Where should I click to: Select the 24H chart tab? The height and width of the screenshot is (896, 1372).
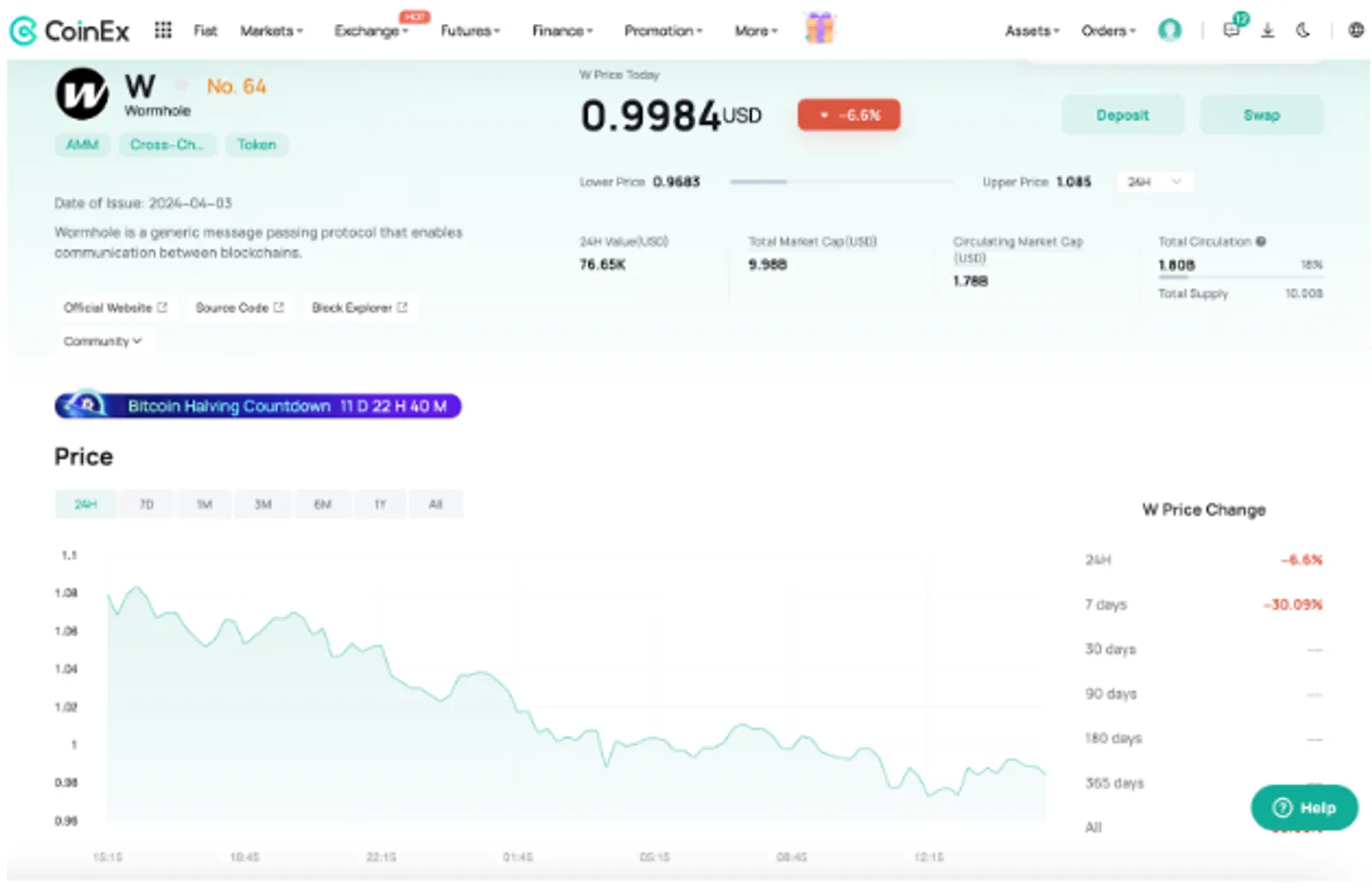point(85,504)
